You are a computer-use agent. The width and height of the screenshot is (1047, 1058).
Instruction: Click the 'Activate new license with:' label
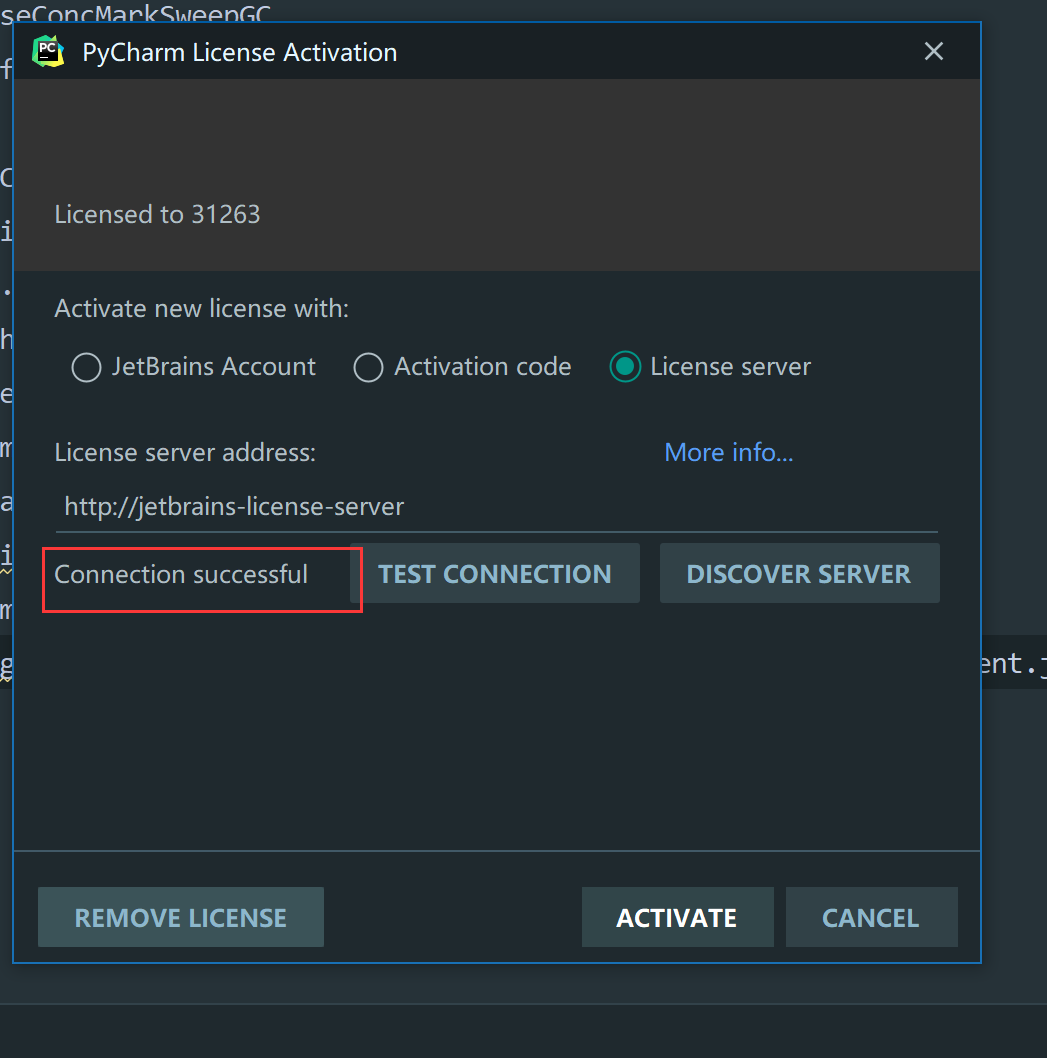(x=202, y=309)
